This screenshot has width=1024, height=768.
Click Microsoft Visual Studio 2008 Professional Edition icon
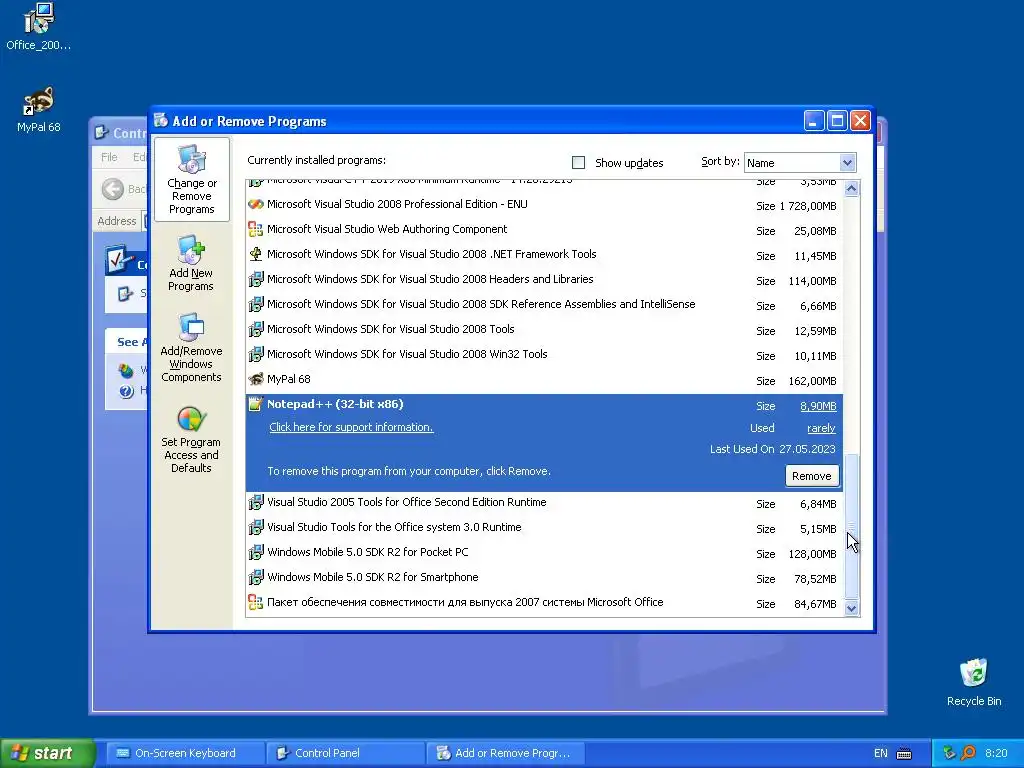(x=255, y=204)
